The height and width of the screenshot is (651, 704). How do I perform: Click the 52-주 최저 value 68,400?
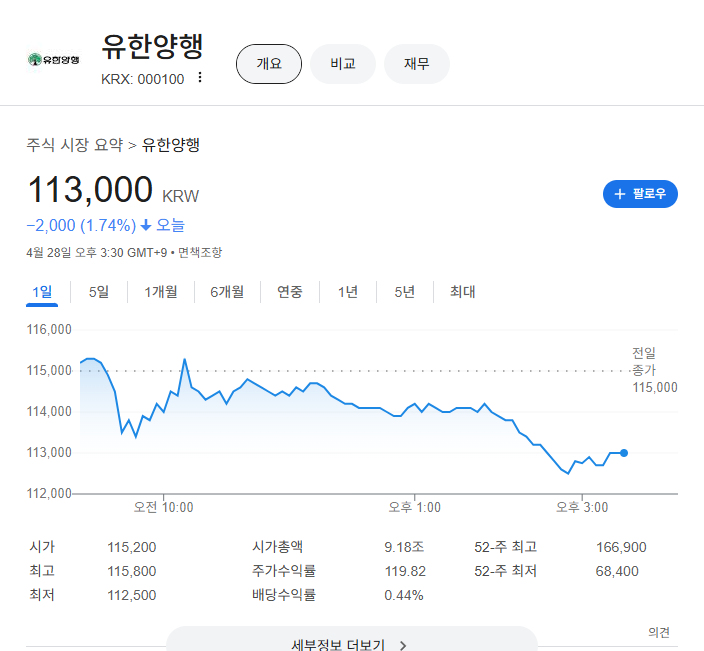point(617,571)
